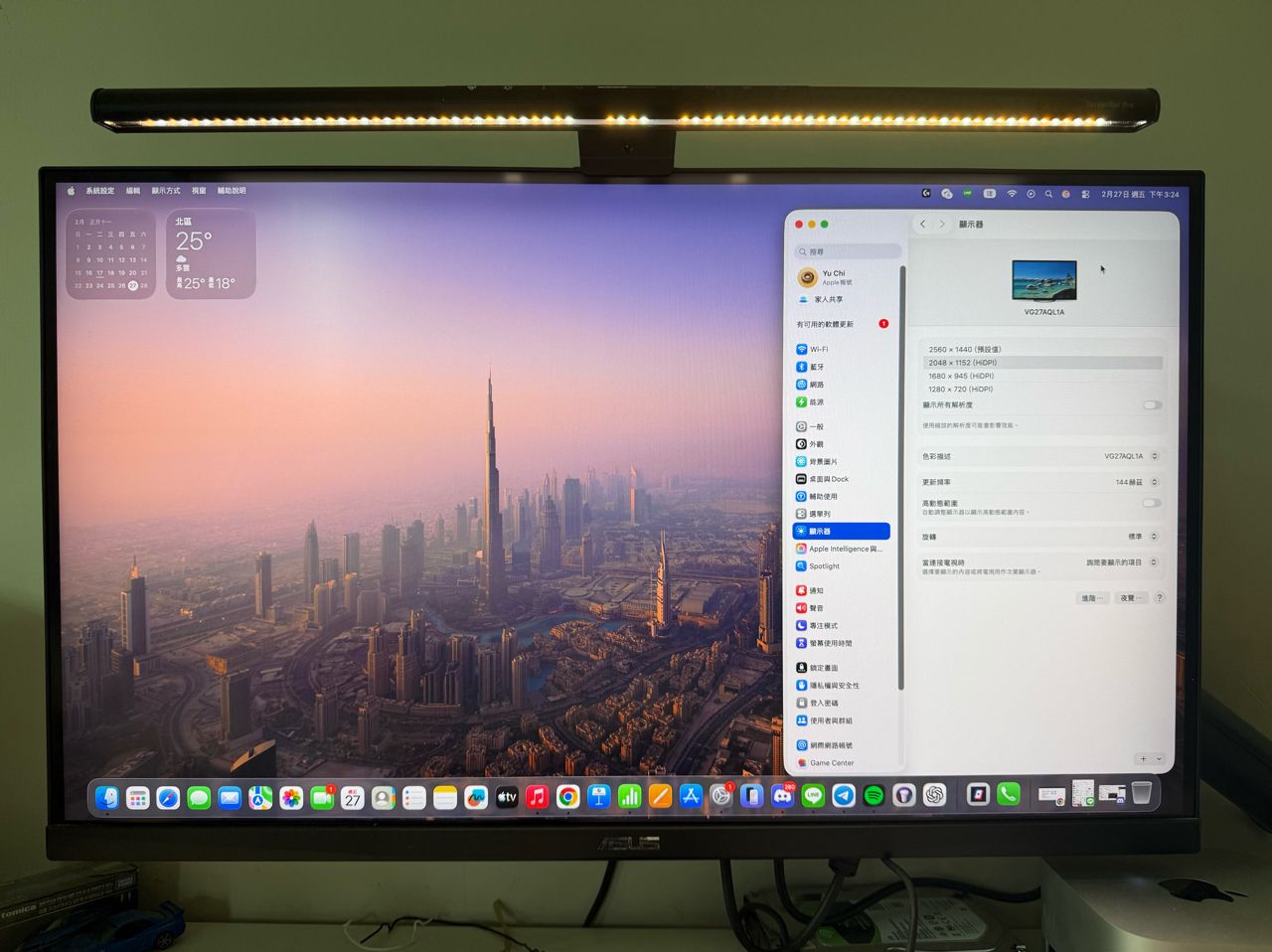Open Discord from the Dock

click(782, 796)
